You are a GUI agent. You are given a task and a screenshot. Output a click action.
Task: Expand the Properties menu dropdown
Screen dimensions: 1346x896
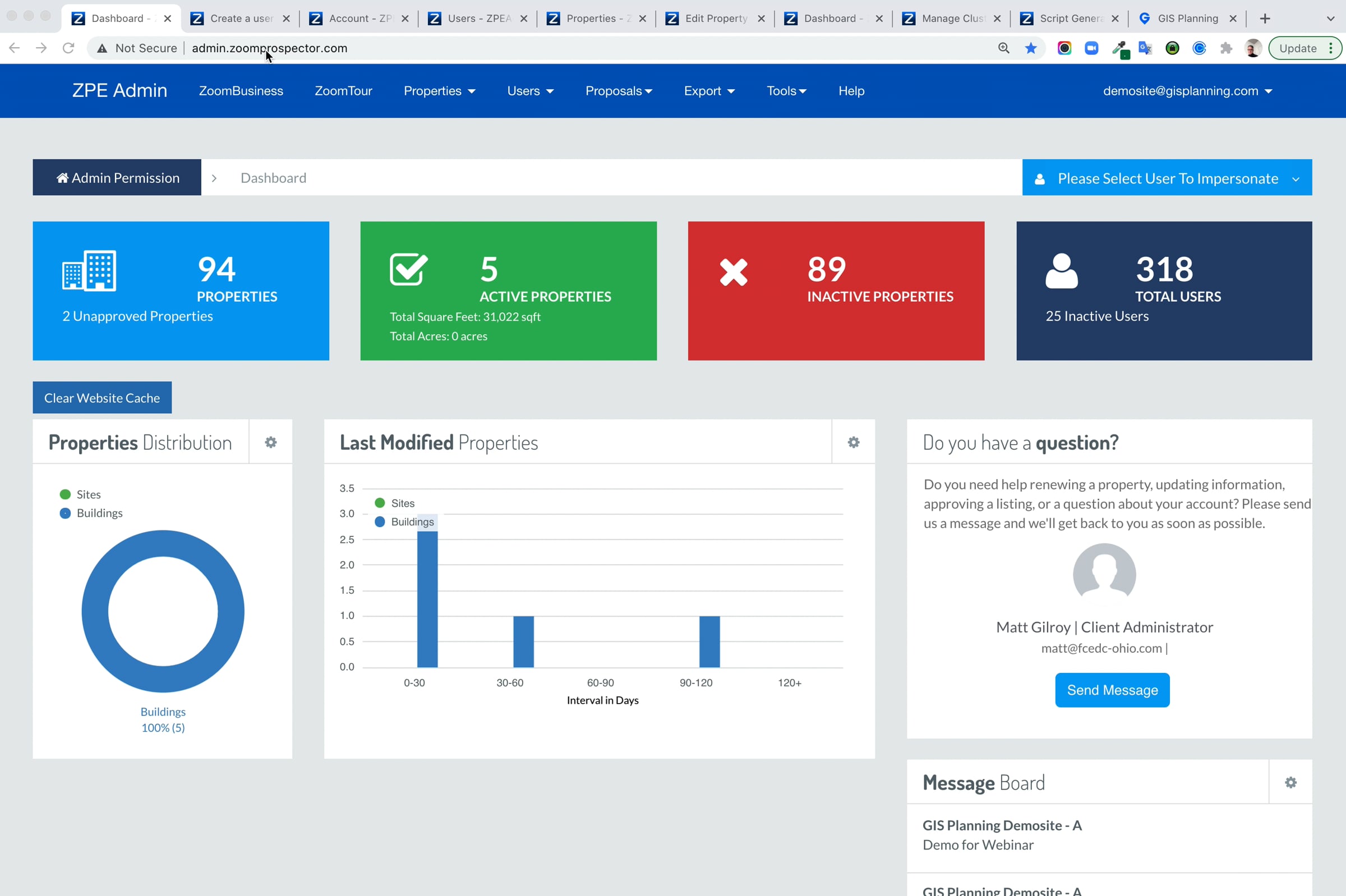439,91
